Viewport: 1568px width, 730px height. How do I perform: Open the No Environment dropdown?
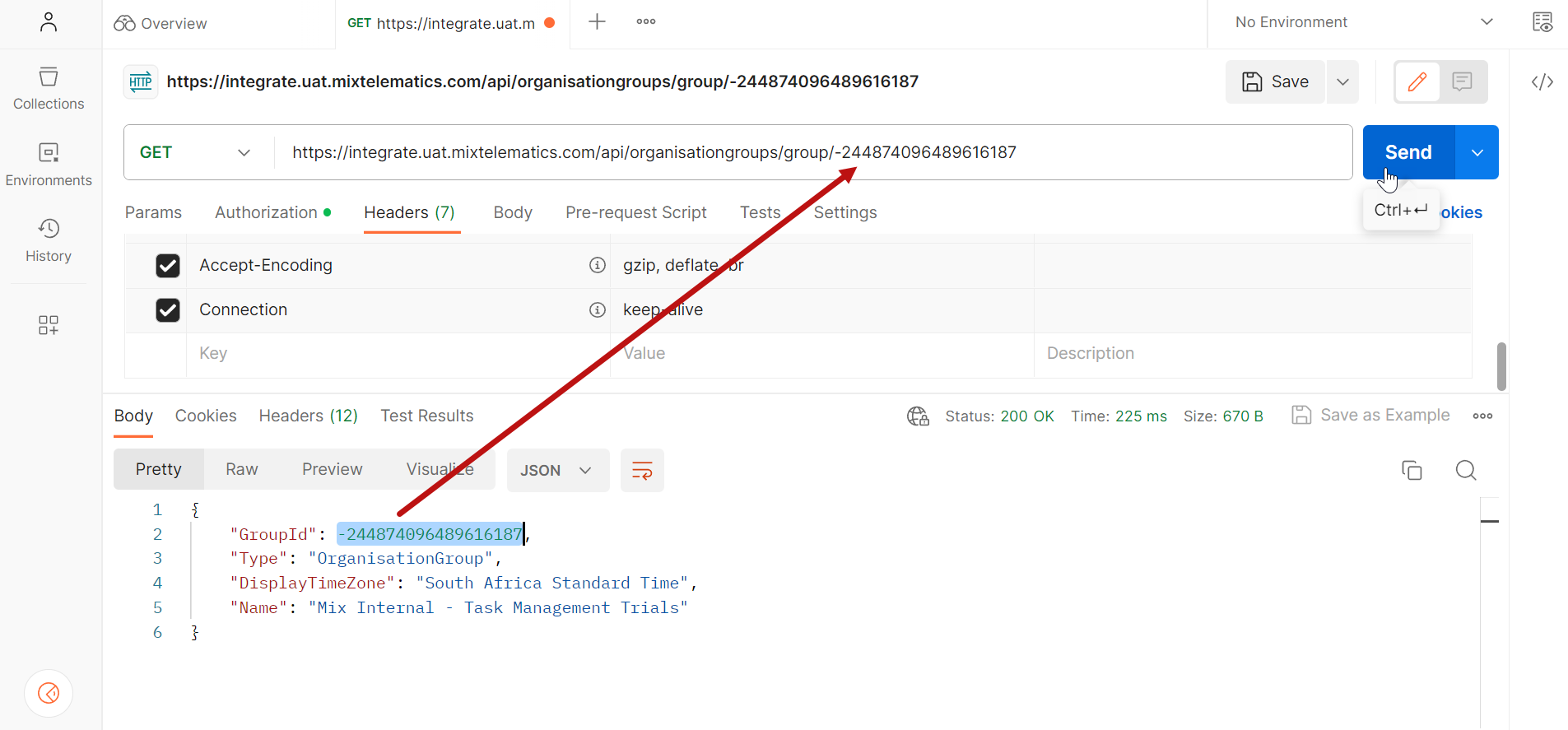[1363, 22]
